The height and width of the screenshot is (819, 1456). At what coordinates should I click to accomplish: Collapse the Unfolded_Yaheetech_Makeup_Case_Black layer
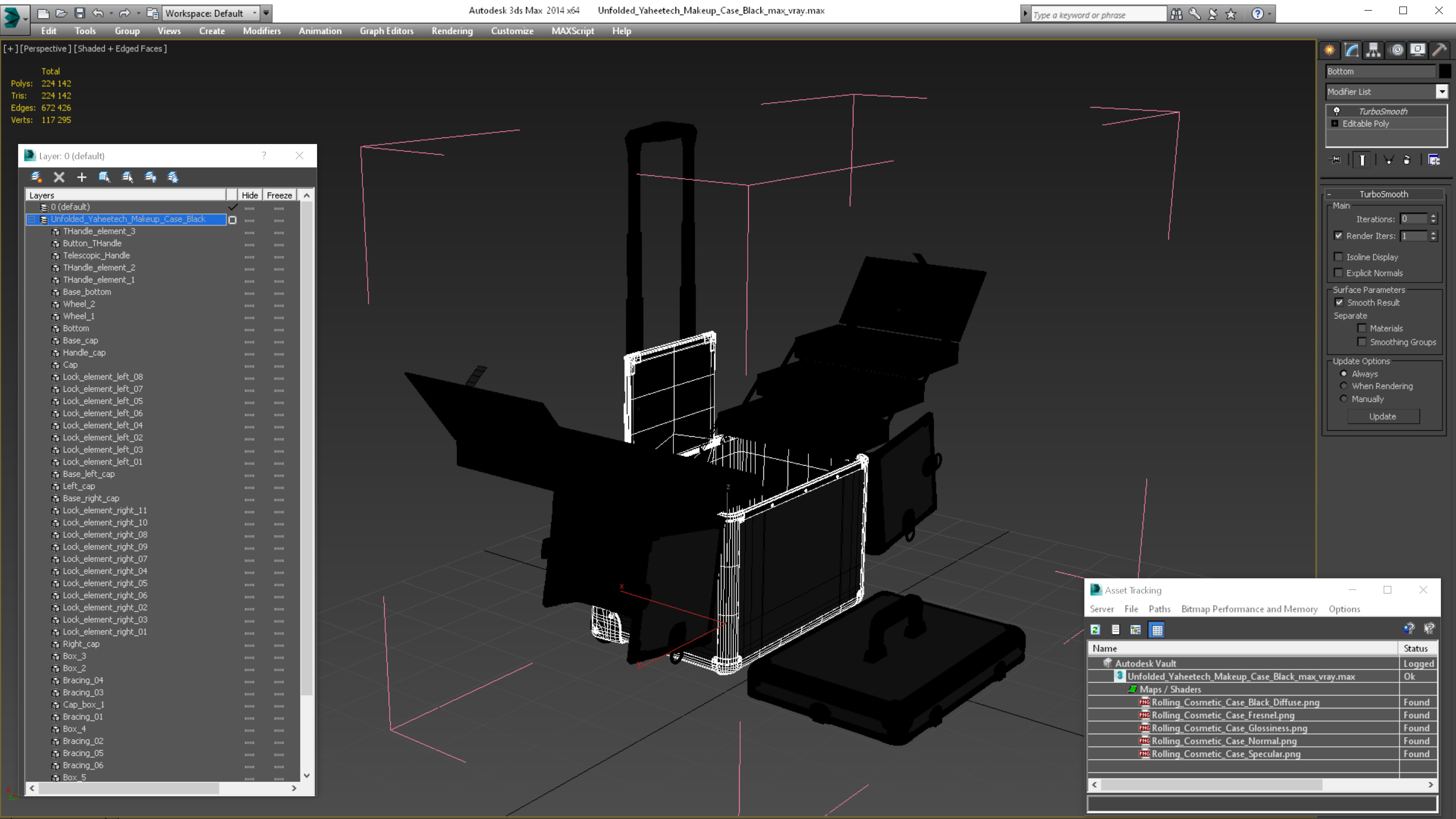coord(32,219)
